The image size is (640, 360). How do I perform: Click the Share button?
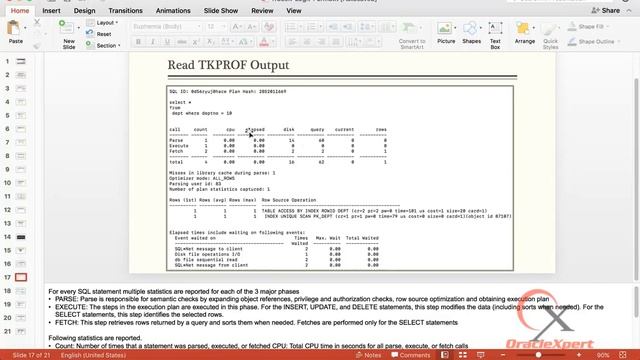tap(606, 11)
